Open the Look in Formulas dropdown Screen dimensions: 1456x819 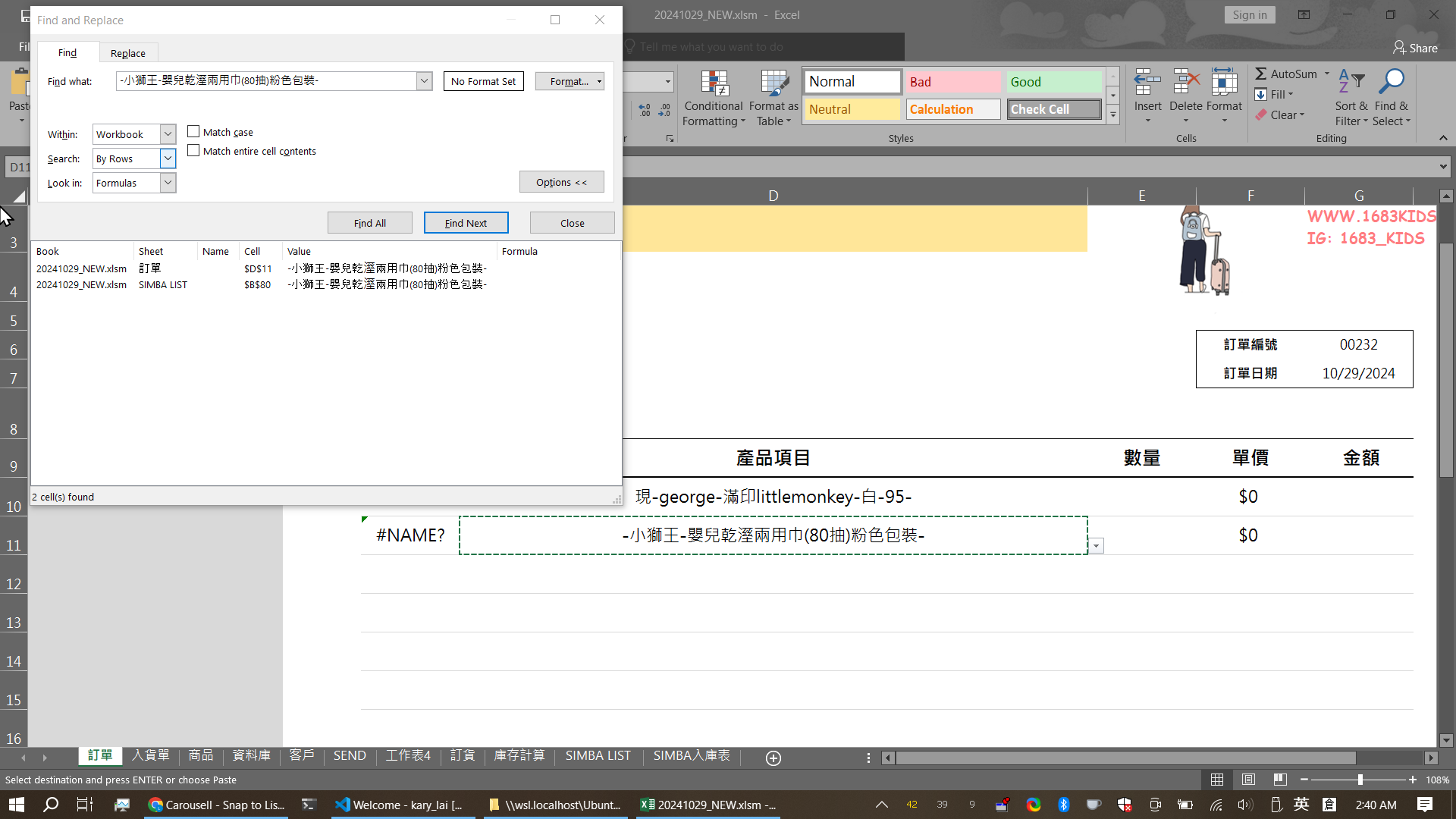coord(168,183)
